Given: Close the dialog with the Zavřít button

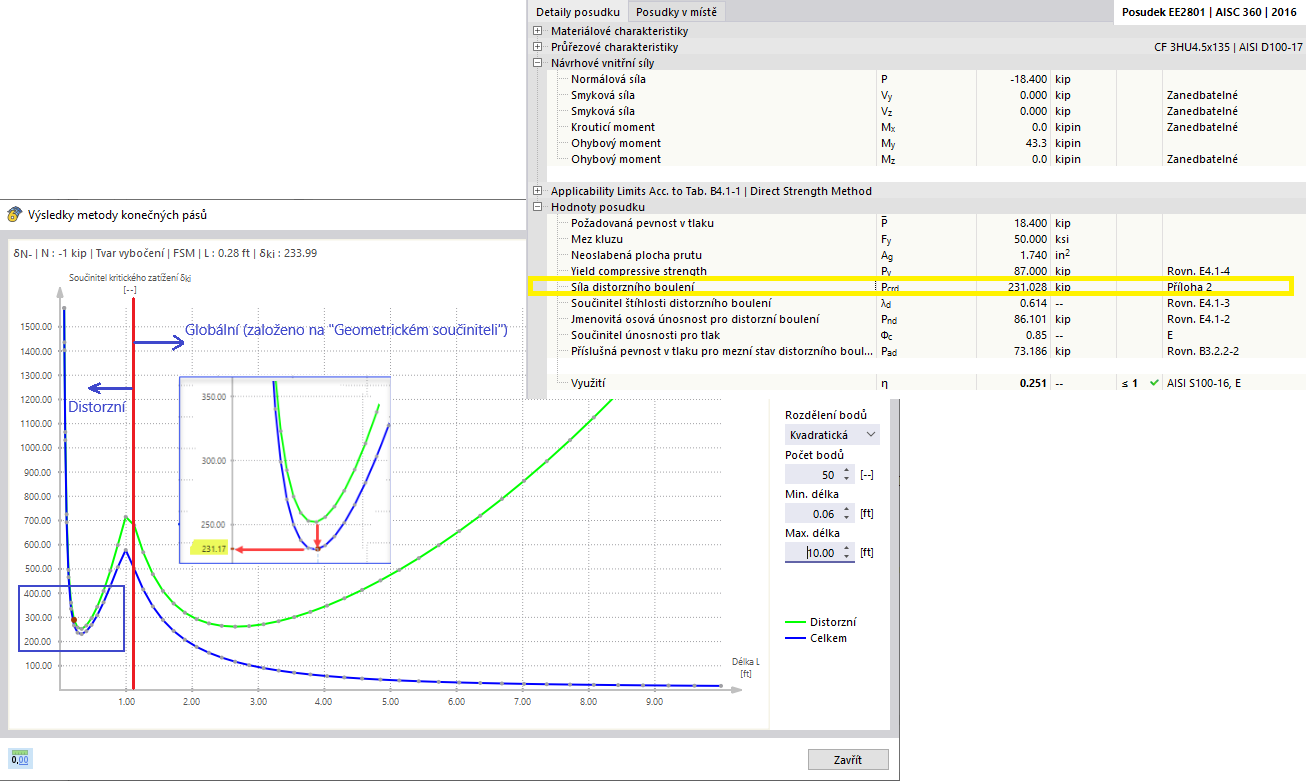Looking at the screenshot, I should pos(848,759).
